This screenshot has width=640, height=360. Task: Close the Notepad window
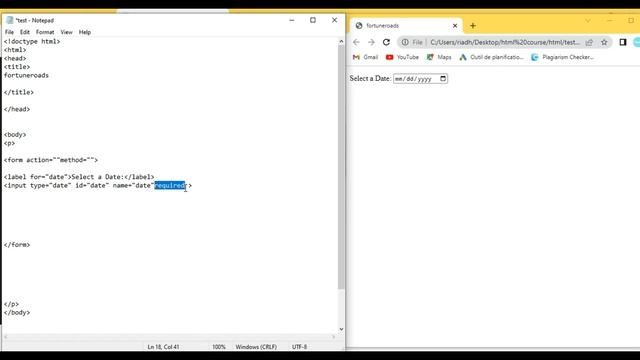(334, 20)
